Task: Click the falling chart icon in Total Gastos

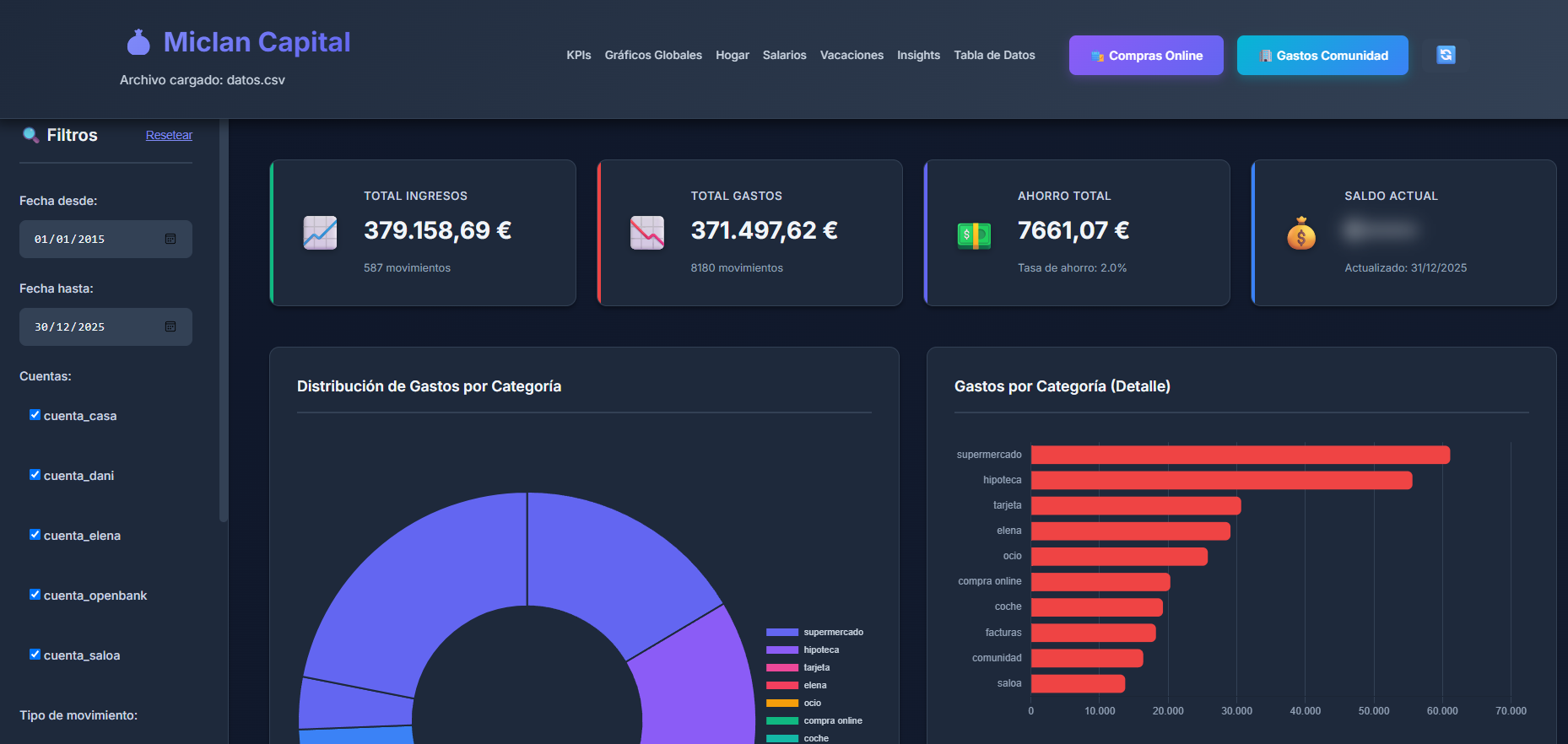Action: click(x=647, y=233)
